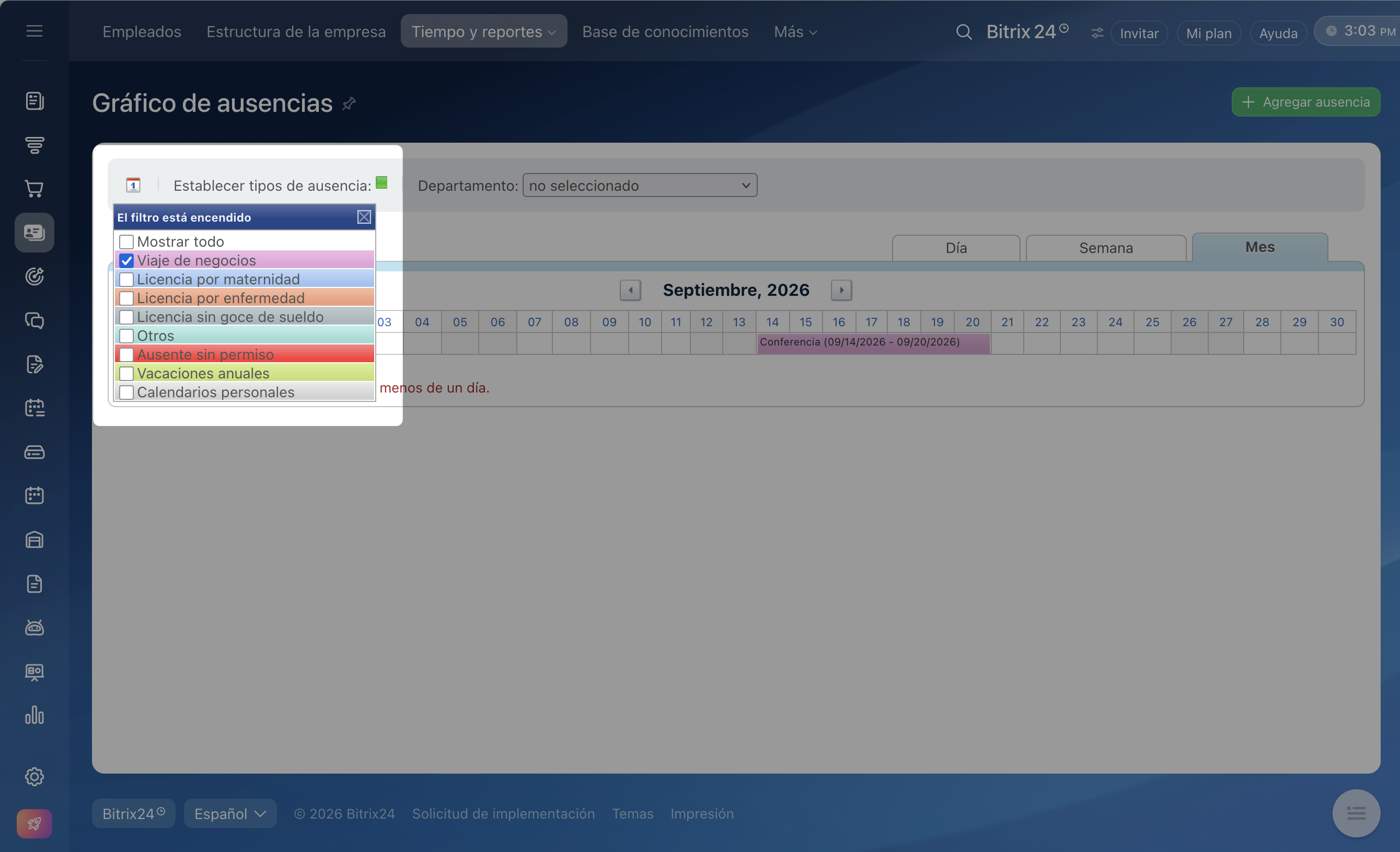Switch to the Día tab
Image resolution: width=1400 pixels, height=852 pixels.
(956, 248)
